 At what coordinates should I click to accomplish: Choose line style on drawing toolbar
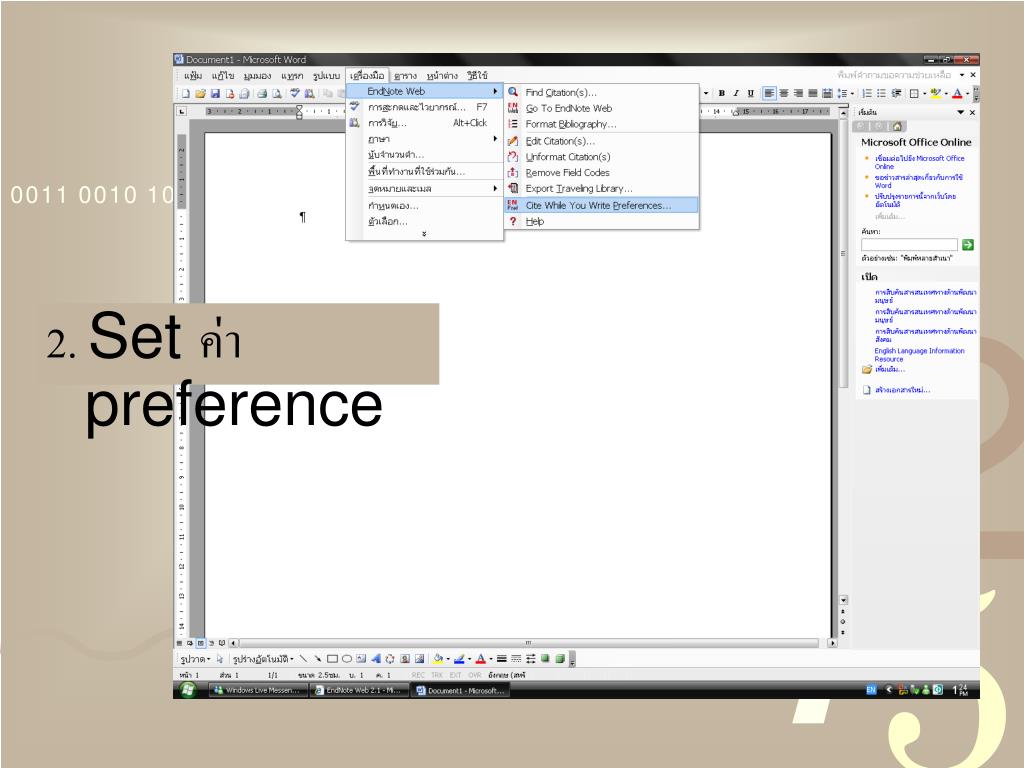[502, 659]
